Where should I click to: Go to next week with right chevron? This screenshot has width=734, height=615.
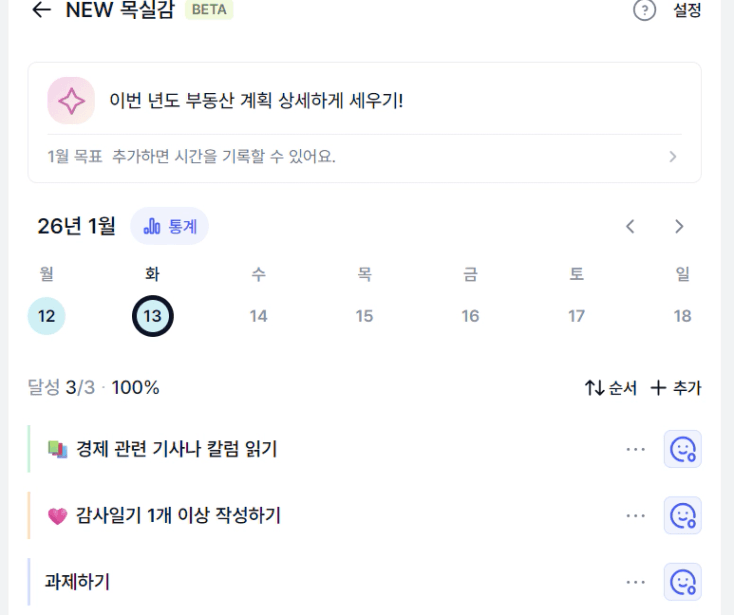pos(679,226)
